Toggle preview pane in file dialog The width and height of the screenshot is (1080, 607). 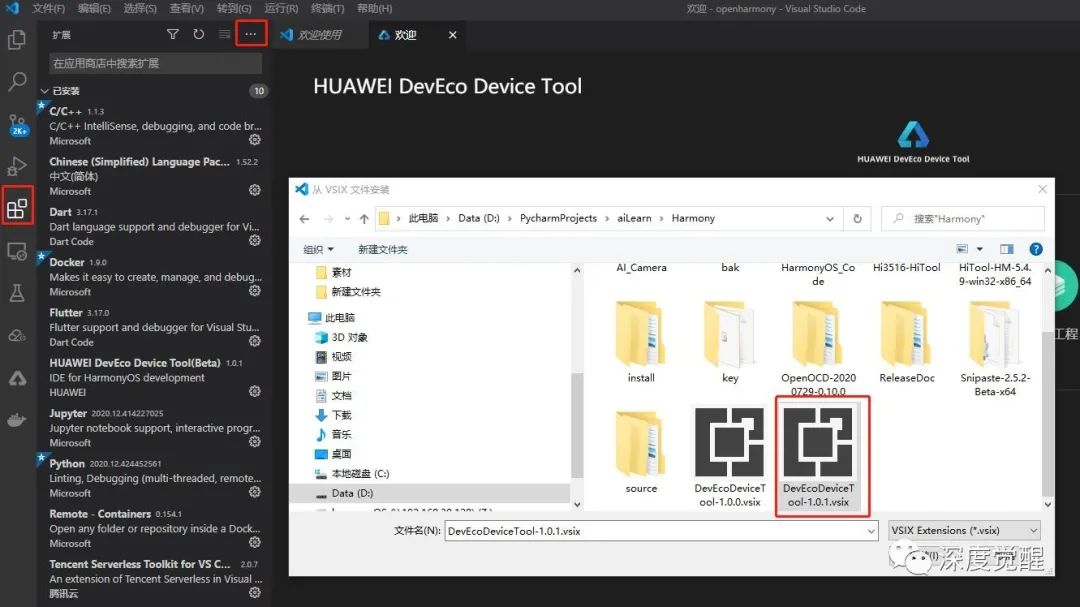1006,249
